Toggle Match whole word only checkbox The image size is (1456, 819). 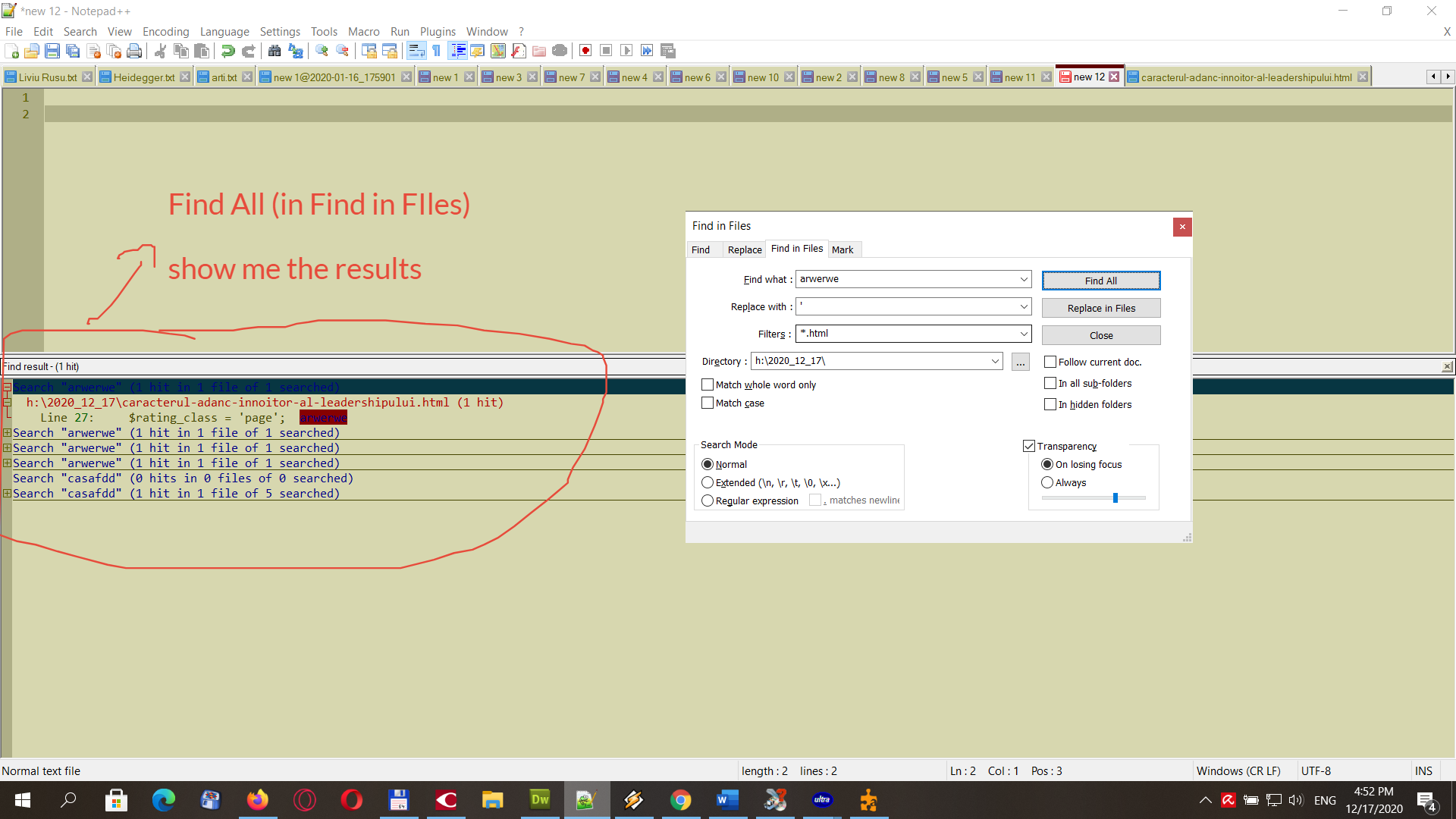click(x=707, y=384)
